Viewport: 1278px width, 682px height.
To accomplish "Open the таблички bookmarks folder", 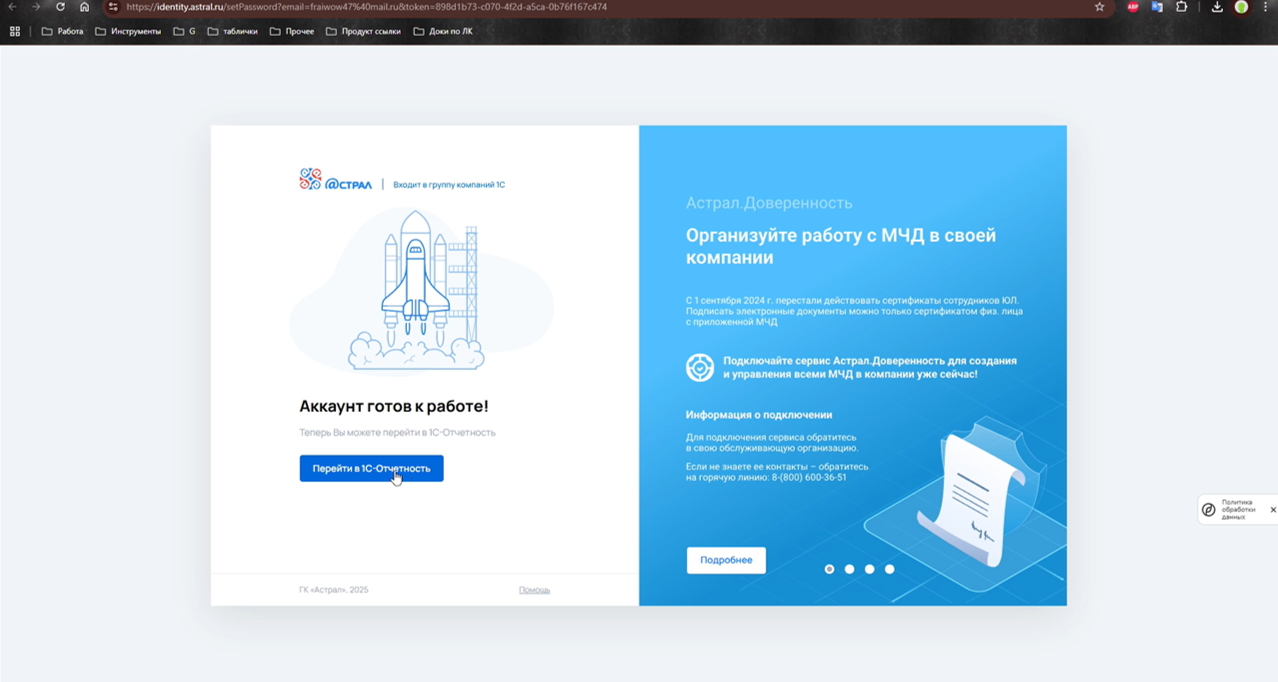I will (x=232, y=31).
